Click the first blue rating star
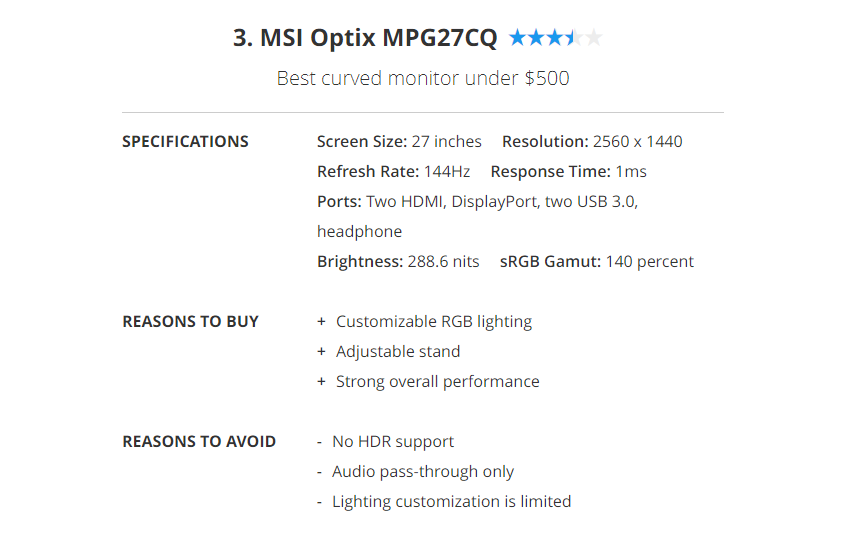 pyautogui.click(x=517, y=39)
